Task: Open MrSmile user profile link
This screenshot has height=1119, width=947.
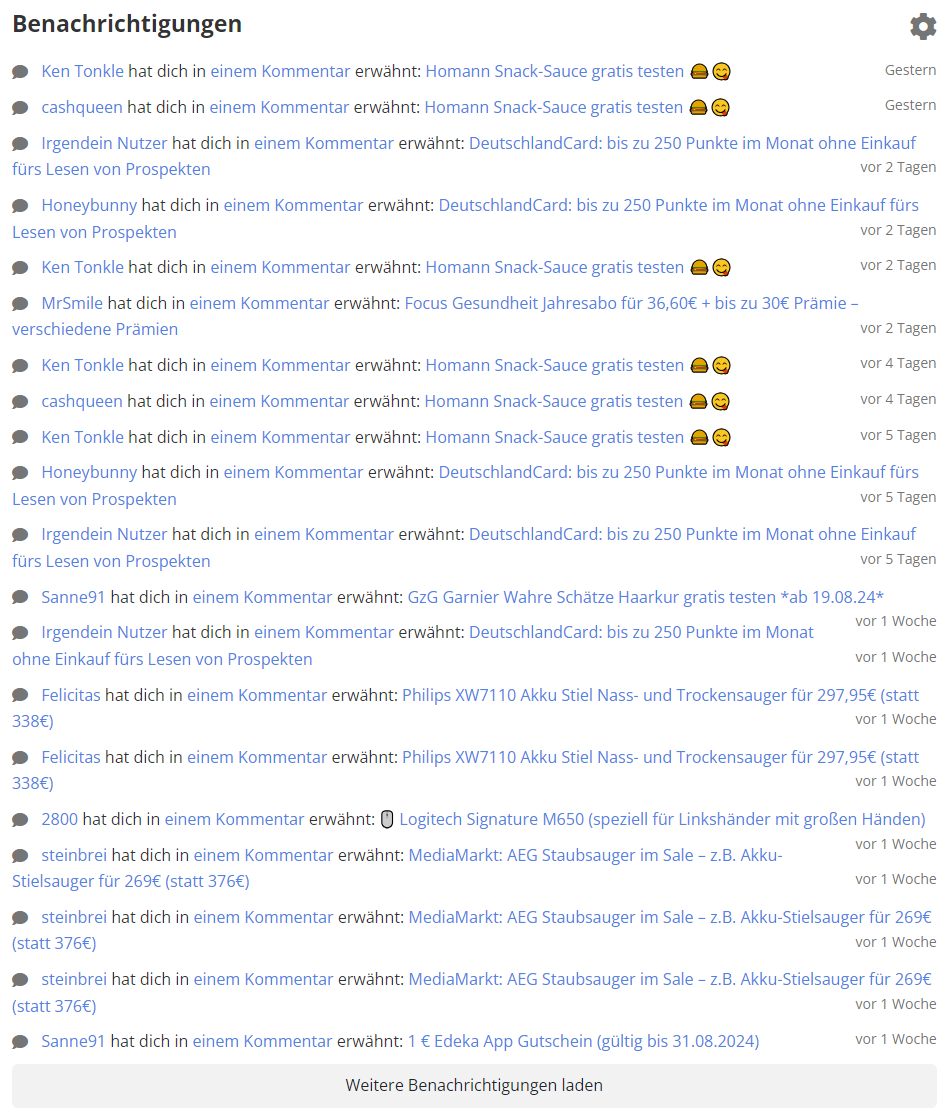Action: click(x=72, y=303)
